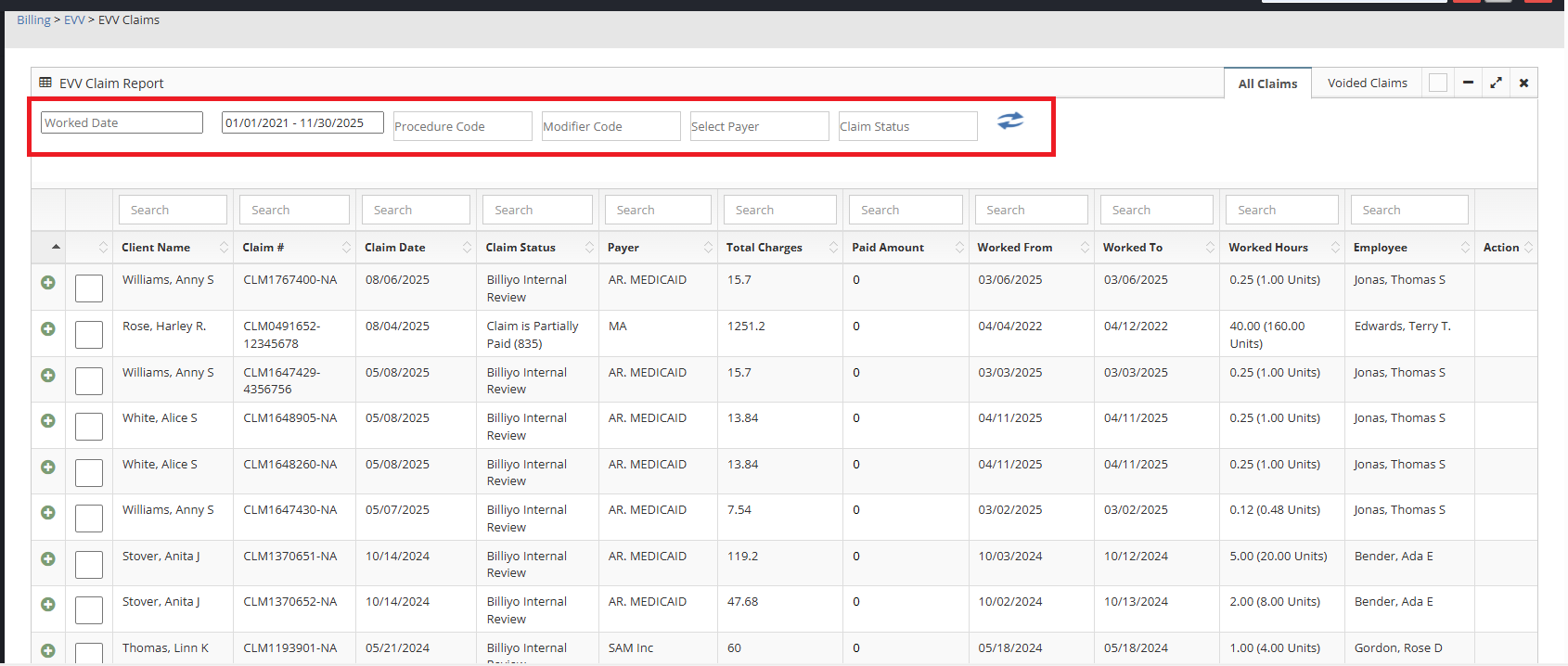Expand the Stover, Anita J CLM1370651-NA row
This screenshot has width=1568, height=666.
point(48,559)
